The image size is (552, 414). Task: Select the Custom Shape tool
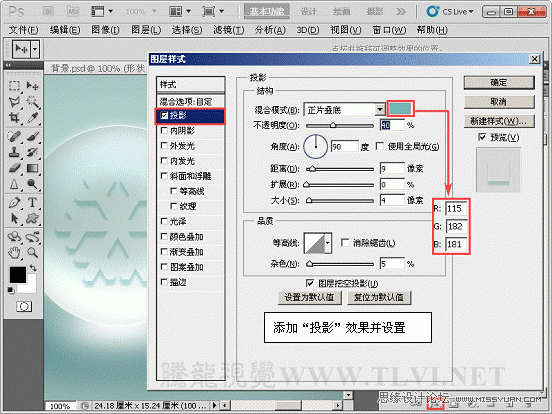coord(32,219)
